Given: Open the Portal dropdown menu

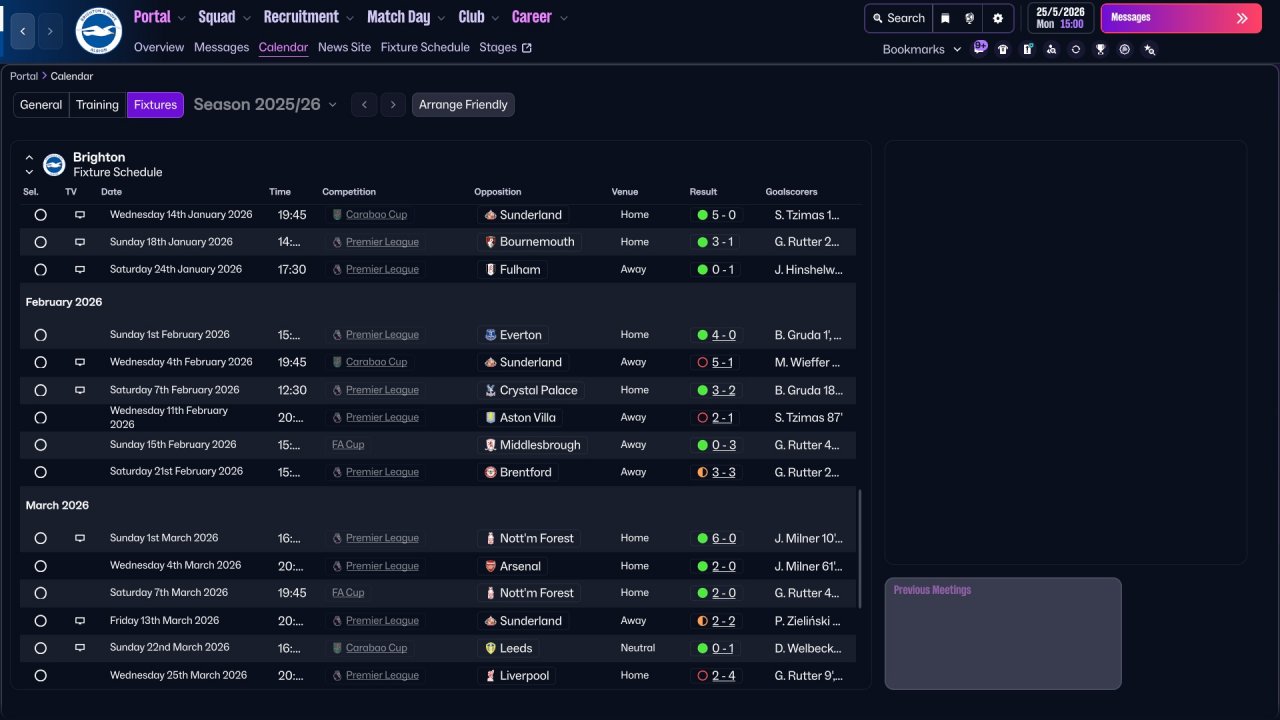Looking at the screenshot, I should point(160,17).
